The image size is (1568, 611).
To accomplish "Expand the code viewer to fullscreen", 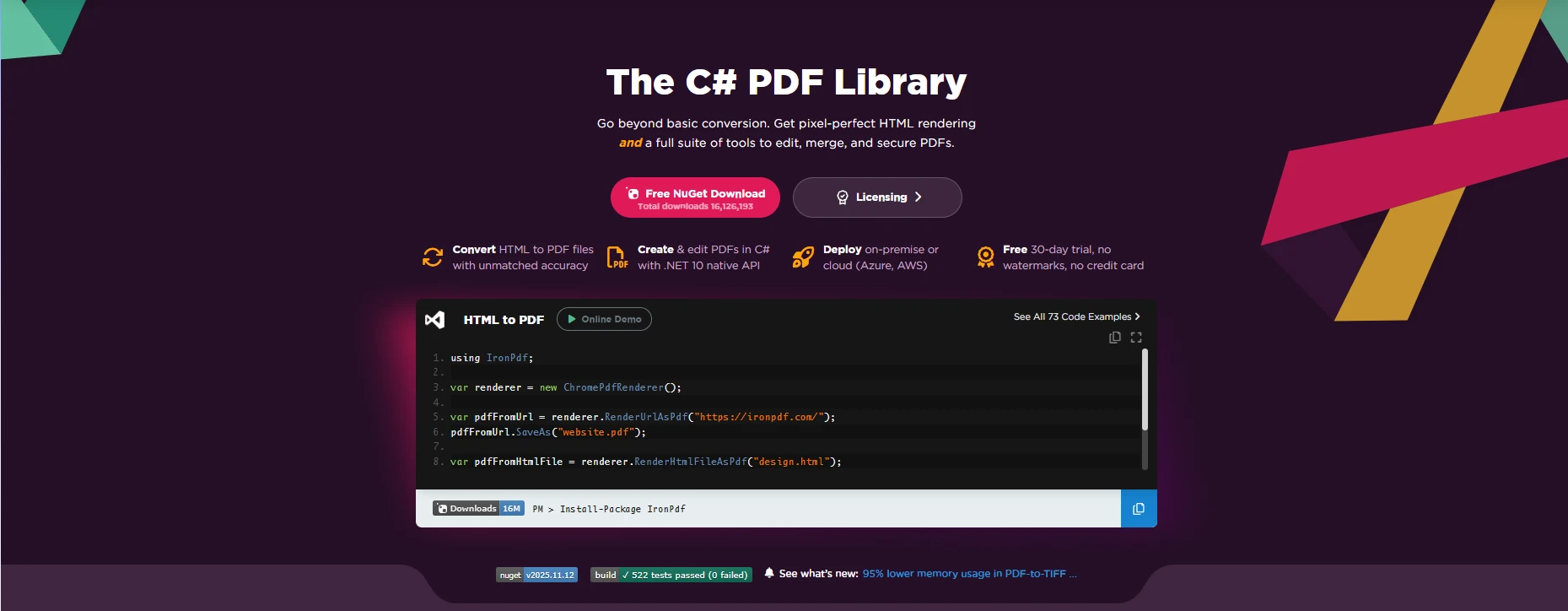I will [x=1136, y=338].
